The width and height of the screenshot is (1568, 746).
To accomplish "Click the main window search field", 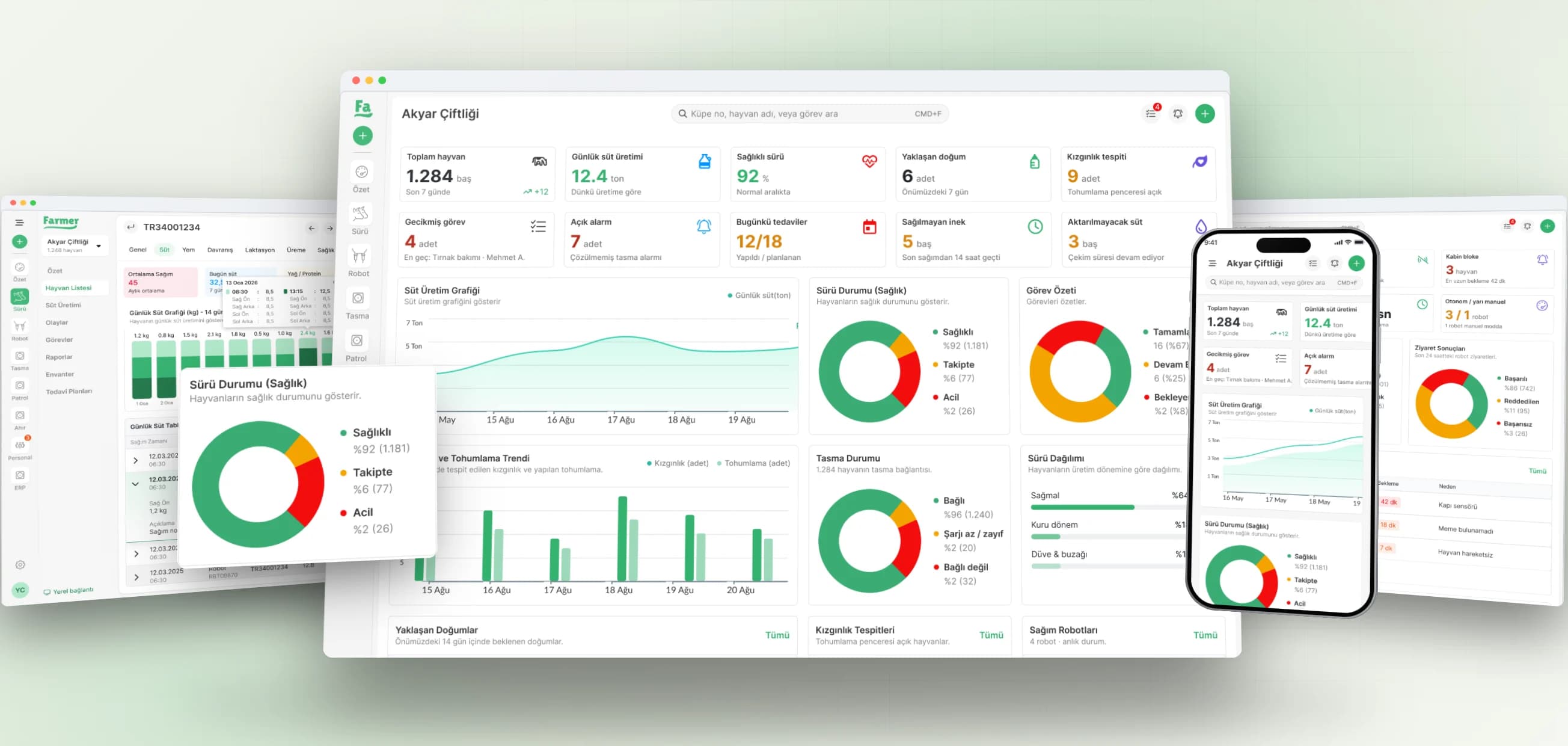I will point(810,114).
